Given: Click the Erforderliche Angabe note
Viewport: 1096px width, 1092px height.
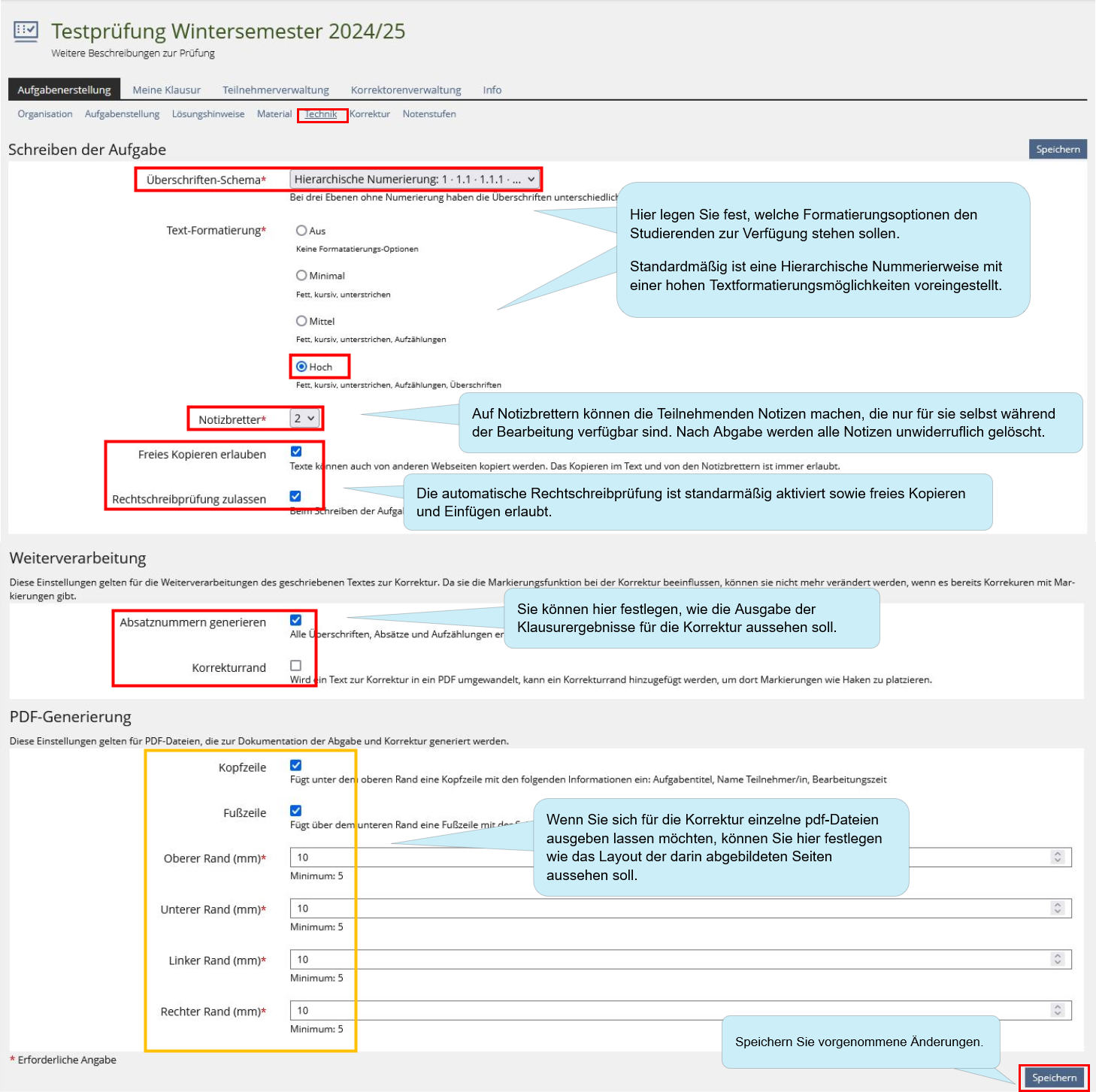Looking at the screenshot, I should click(63, 1060).
